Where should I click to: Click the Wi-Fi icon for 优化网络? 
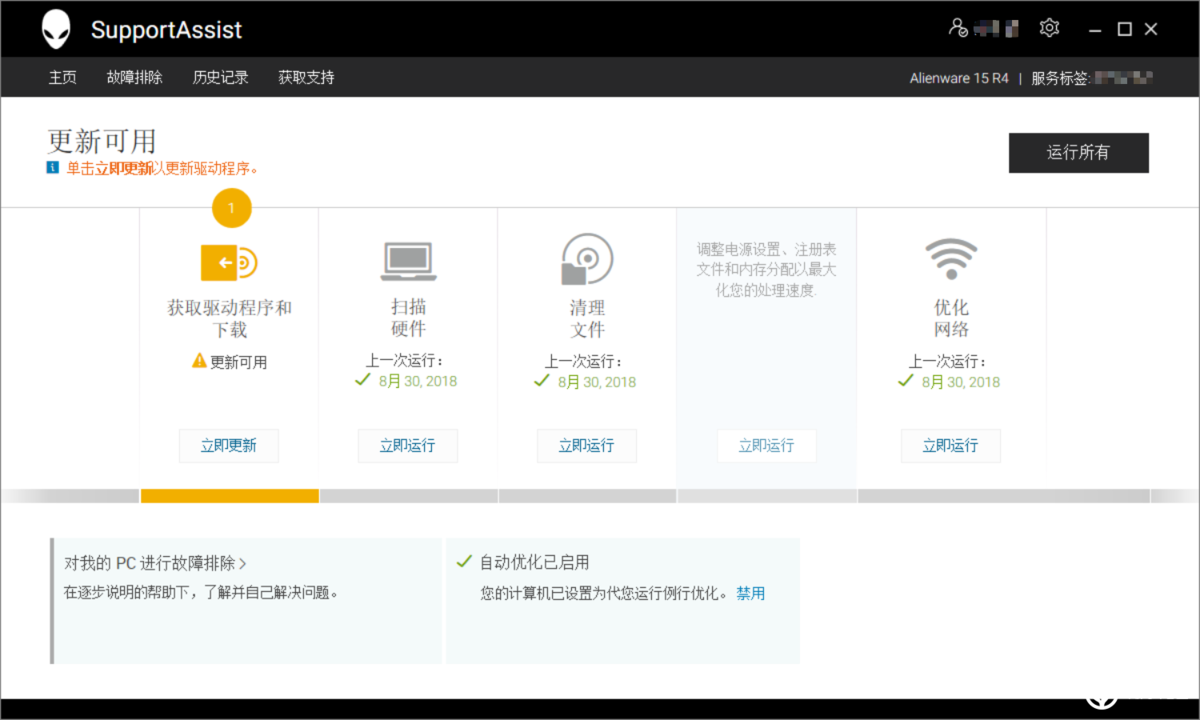coord(950,260)
